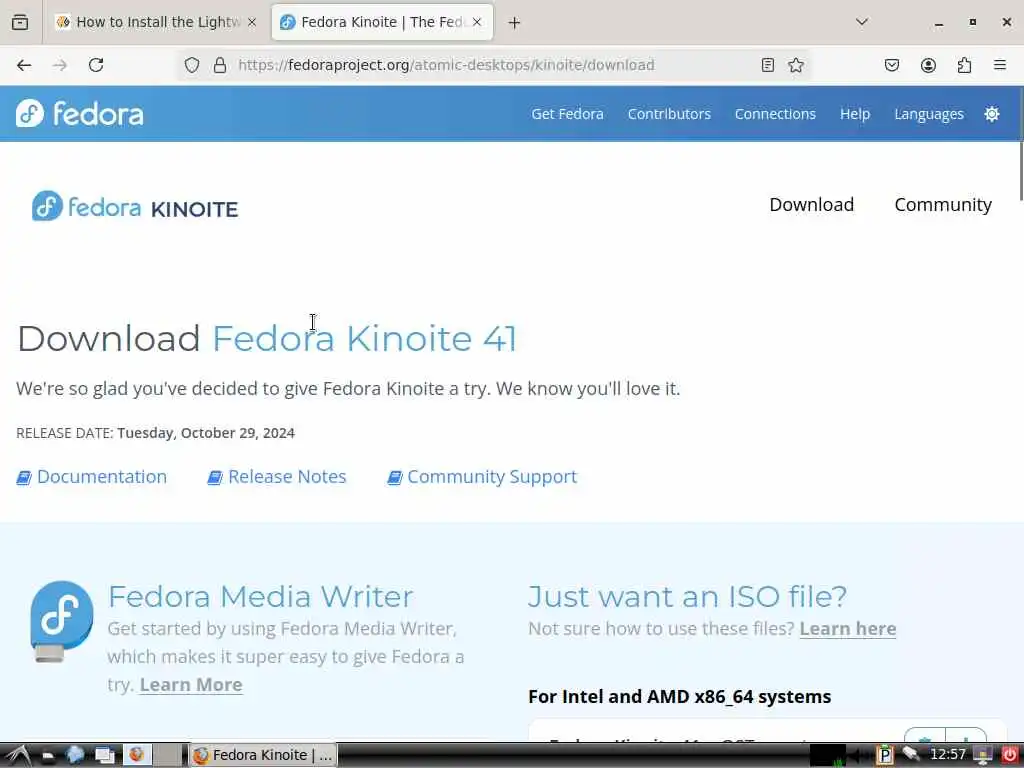
Task: Go to the Community section link
Action: point(943,204)
